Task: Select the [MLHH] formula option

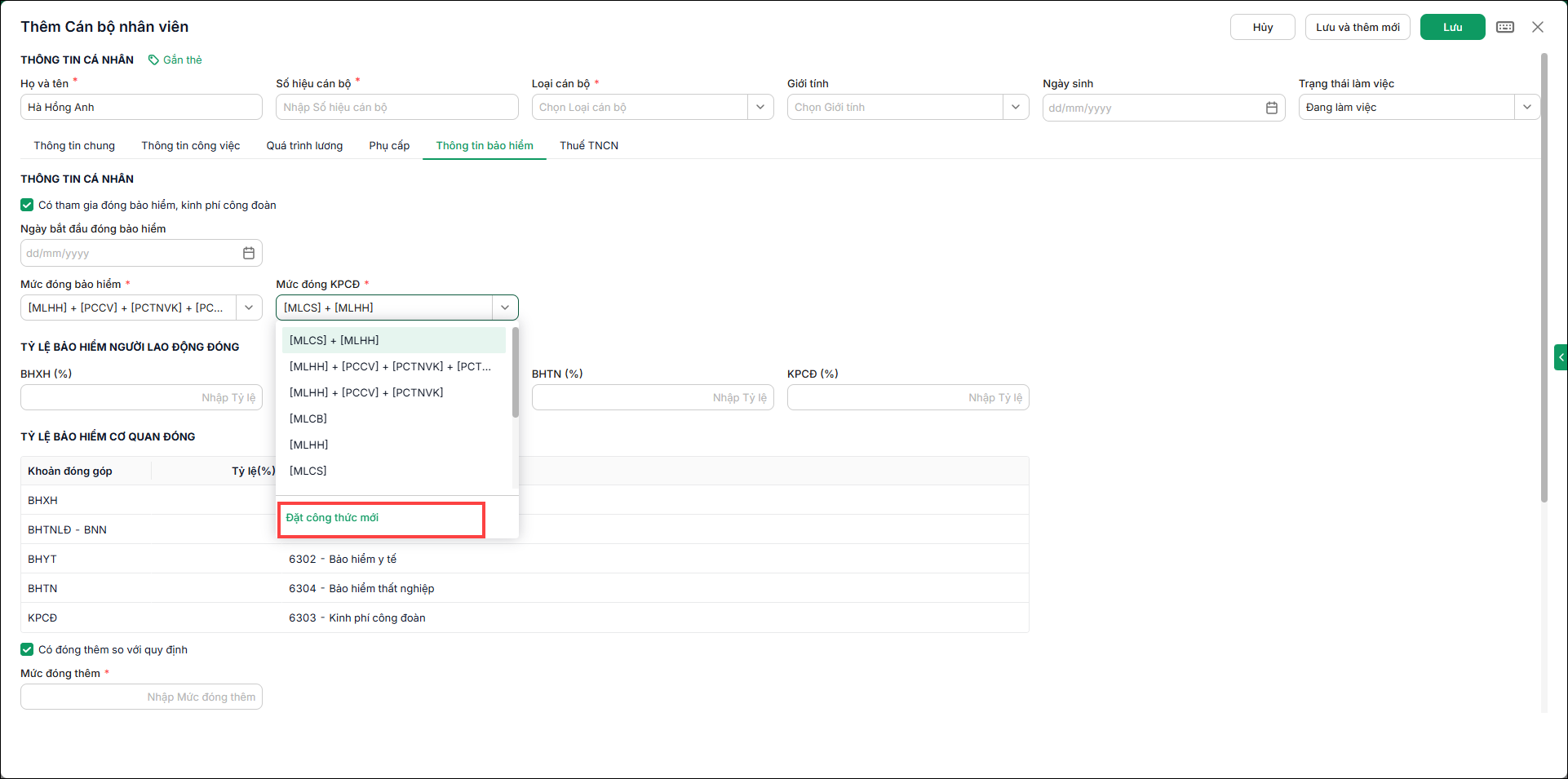Action: (394, 445)
